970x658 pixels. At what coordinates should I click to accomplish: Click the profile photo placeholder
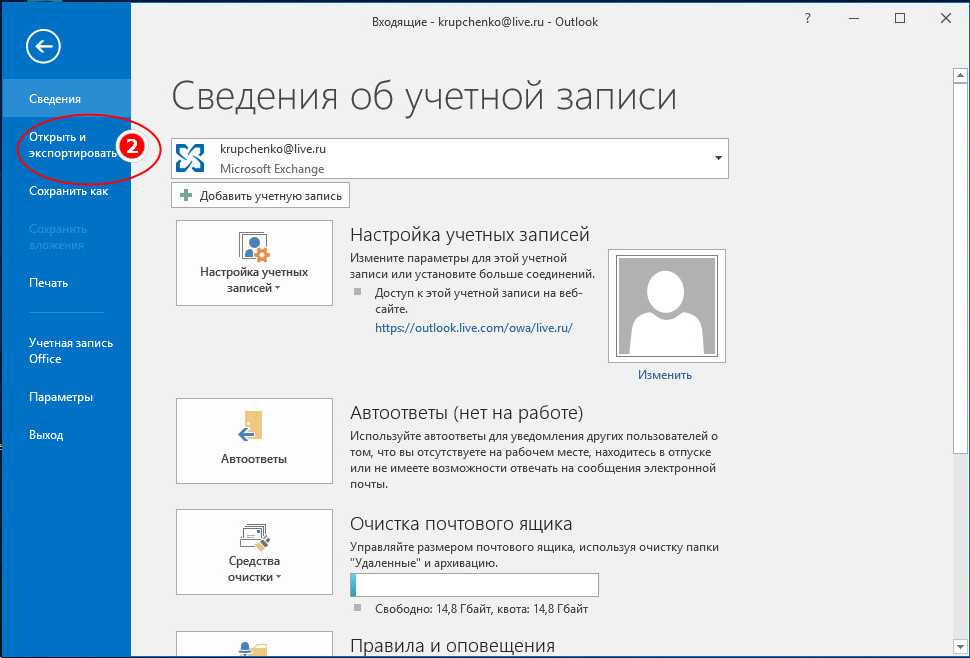pyautogui.click(x=666, y=306)
